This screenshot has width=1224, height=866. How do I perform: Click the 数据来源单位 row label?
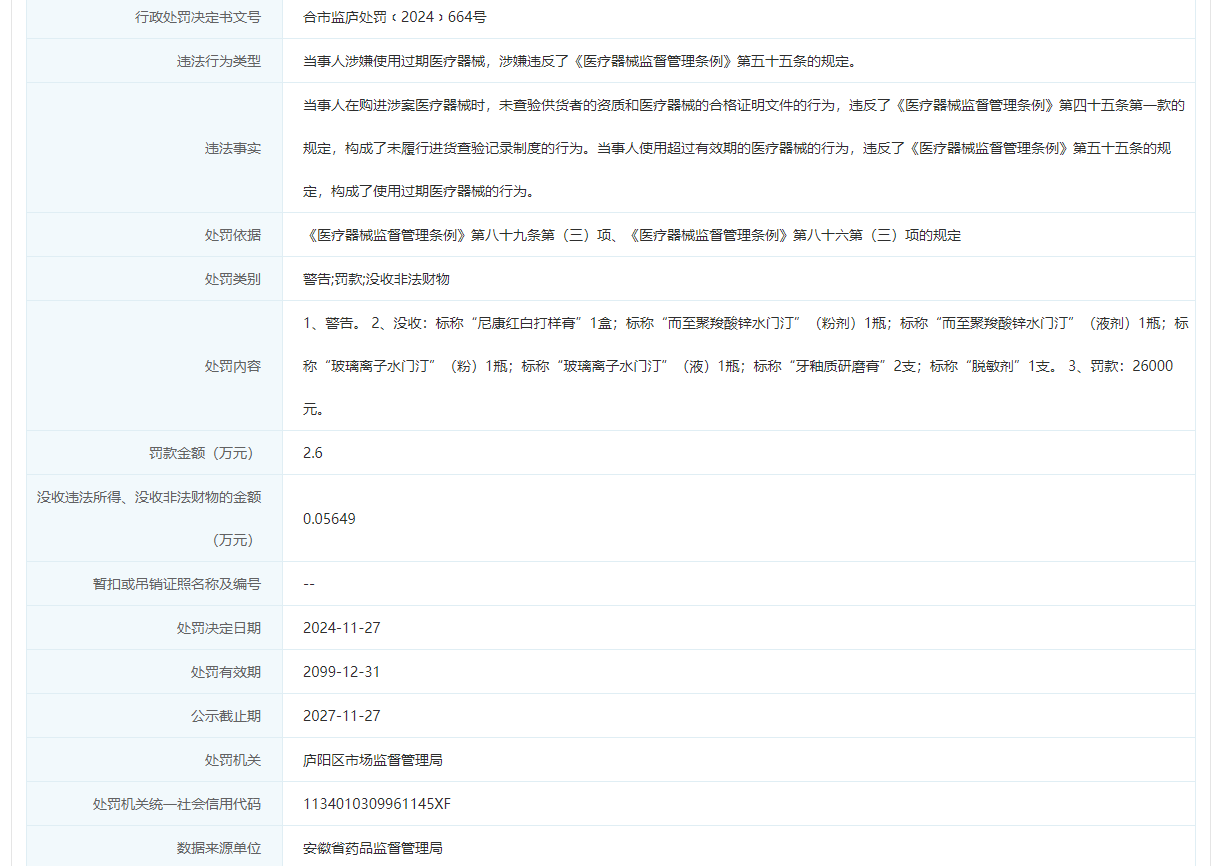219,848
